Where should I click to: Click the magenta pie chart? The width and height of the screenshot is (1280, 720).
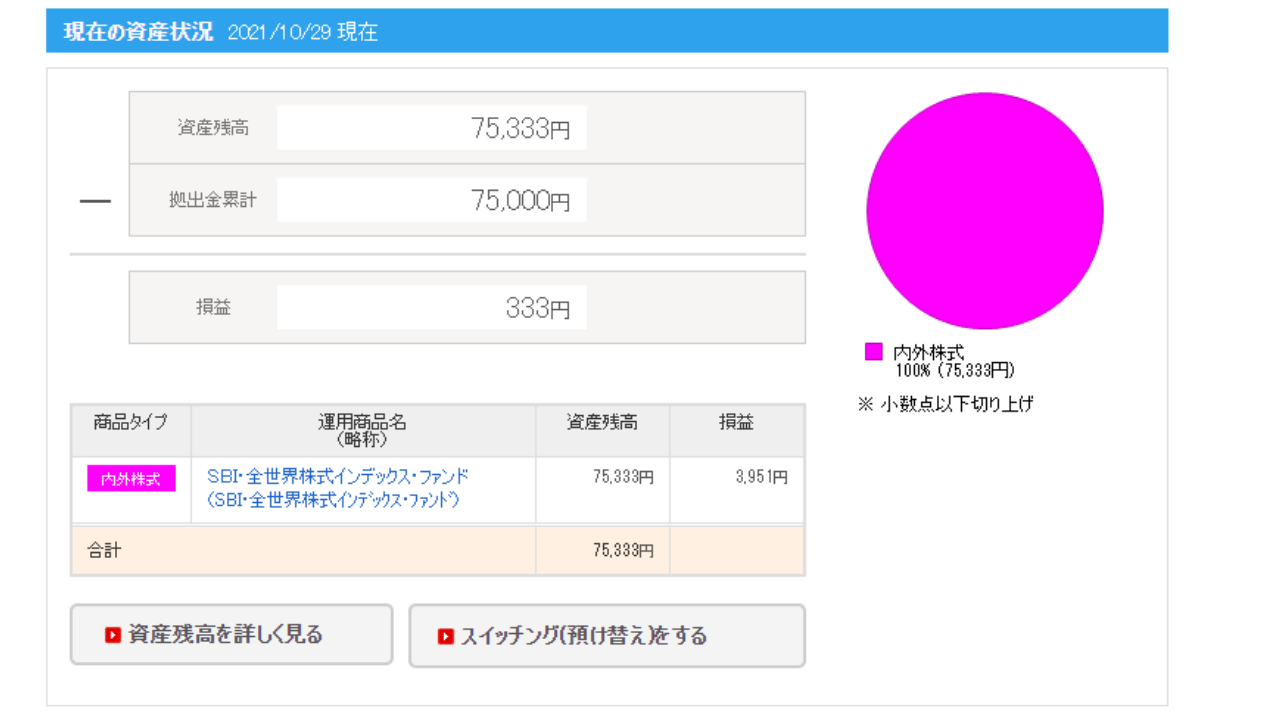(985, 211)
